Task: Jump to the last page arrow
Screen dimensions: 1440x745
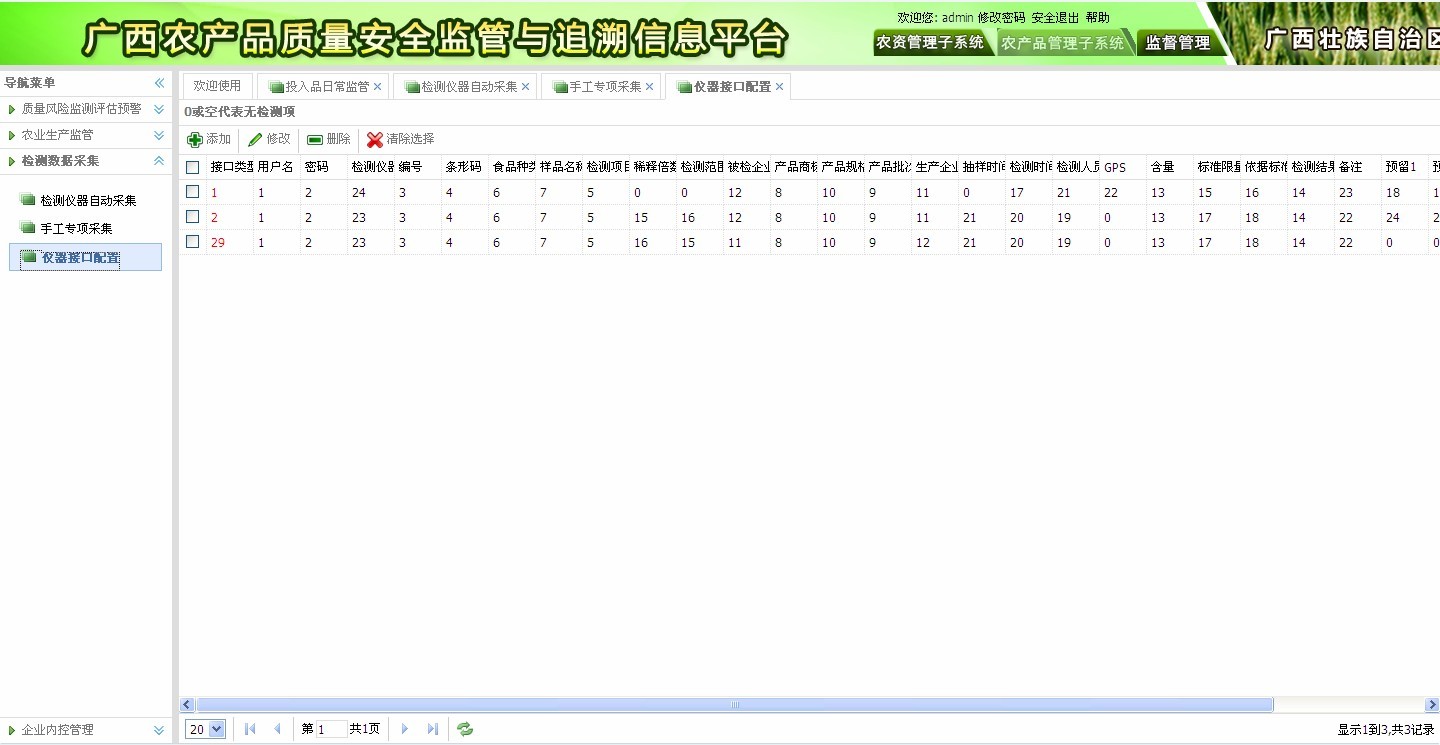Action: click(x=433, y=729)
